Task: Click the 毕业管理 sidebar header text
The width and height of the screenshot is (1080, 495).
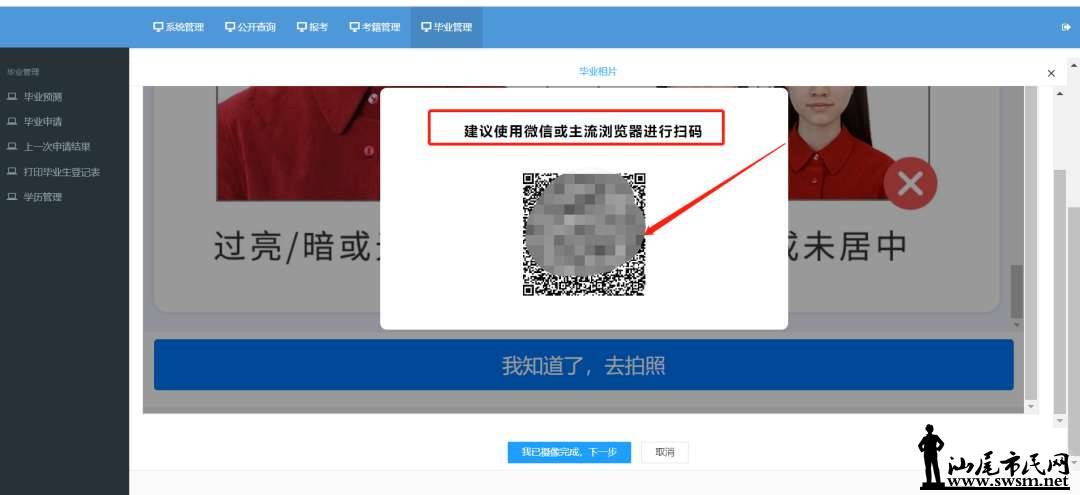Action: tap(23, 72)
